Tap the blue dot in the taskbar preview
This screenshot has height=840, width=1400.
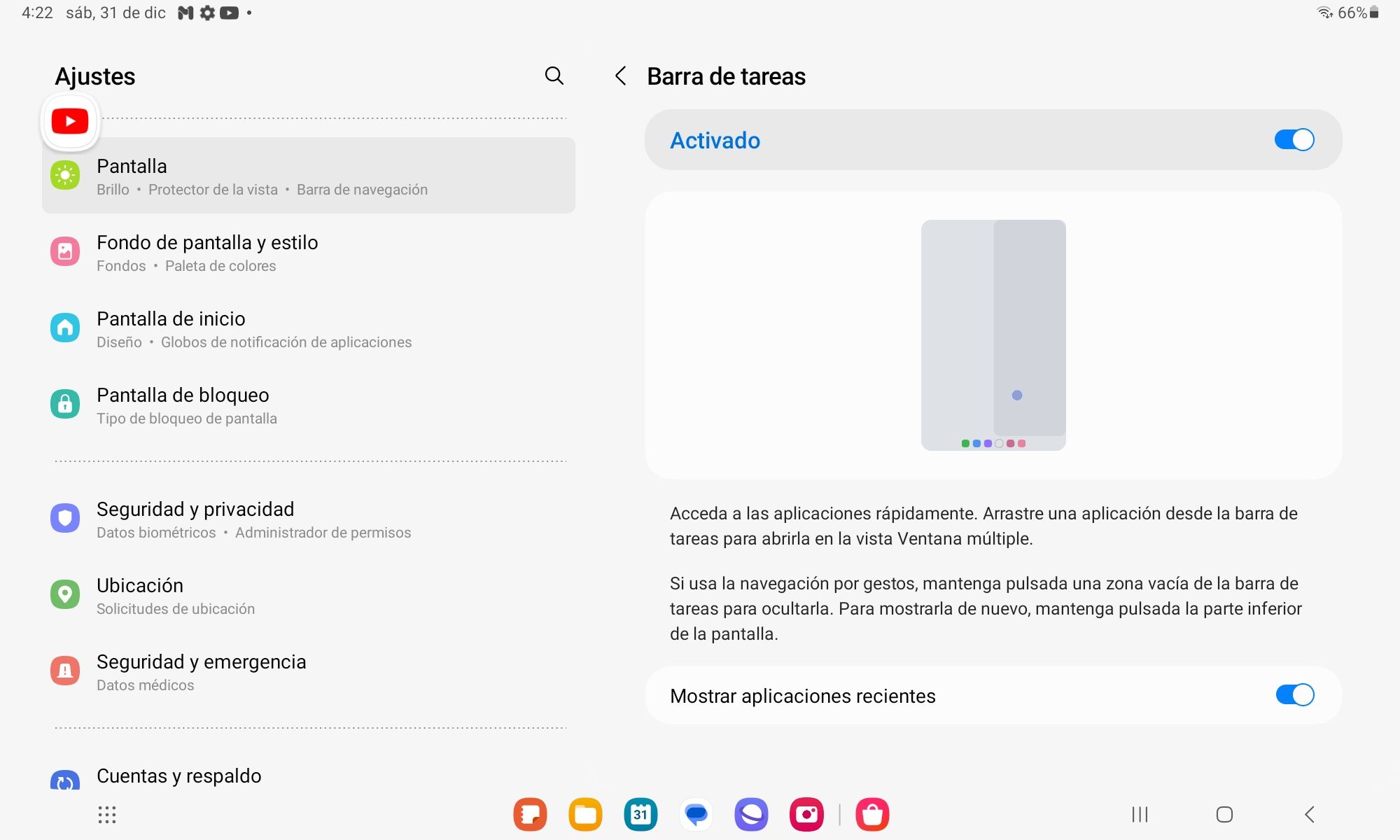pos(1018,395)
